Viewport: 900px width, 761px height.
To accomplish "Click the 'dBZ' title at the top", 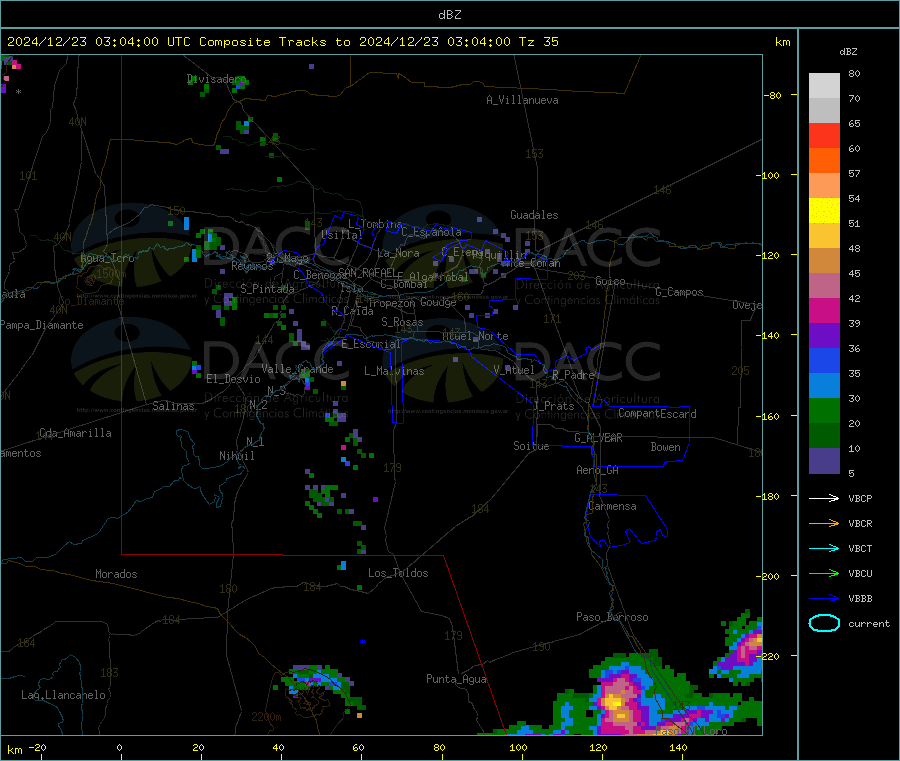I will tap(449, 15).
